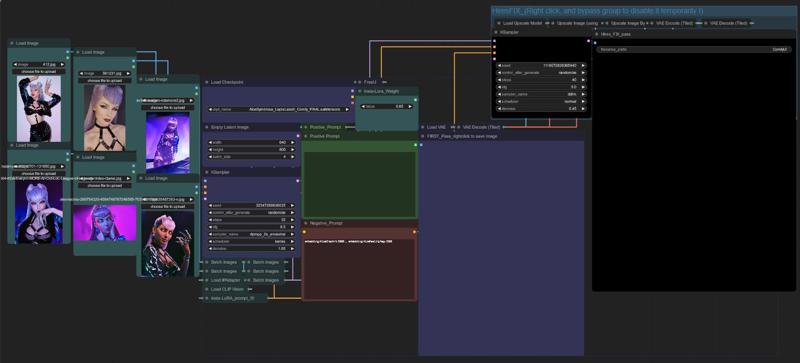
Task: Decrease the Insta-Lora_Weight value with left arrow
Action: 363,106
